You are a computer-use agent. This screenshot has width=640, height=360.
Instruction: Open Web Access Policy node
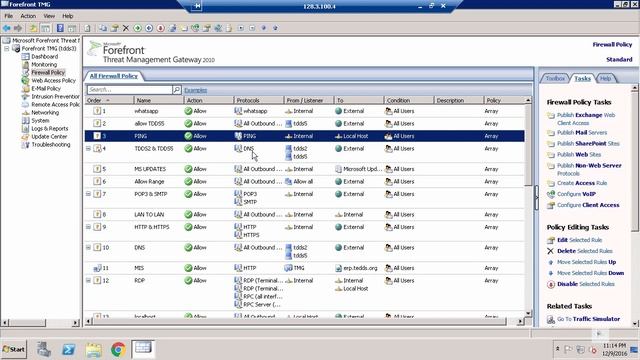tap(53, 80)
